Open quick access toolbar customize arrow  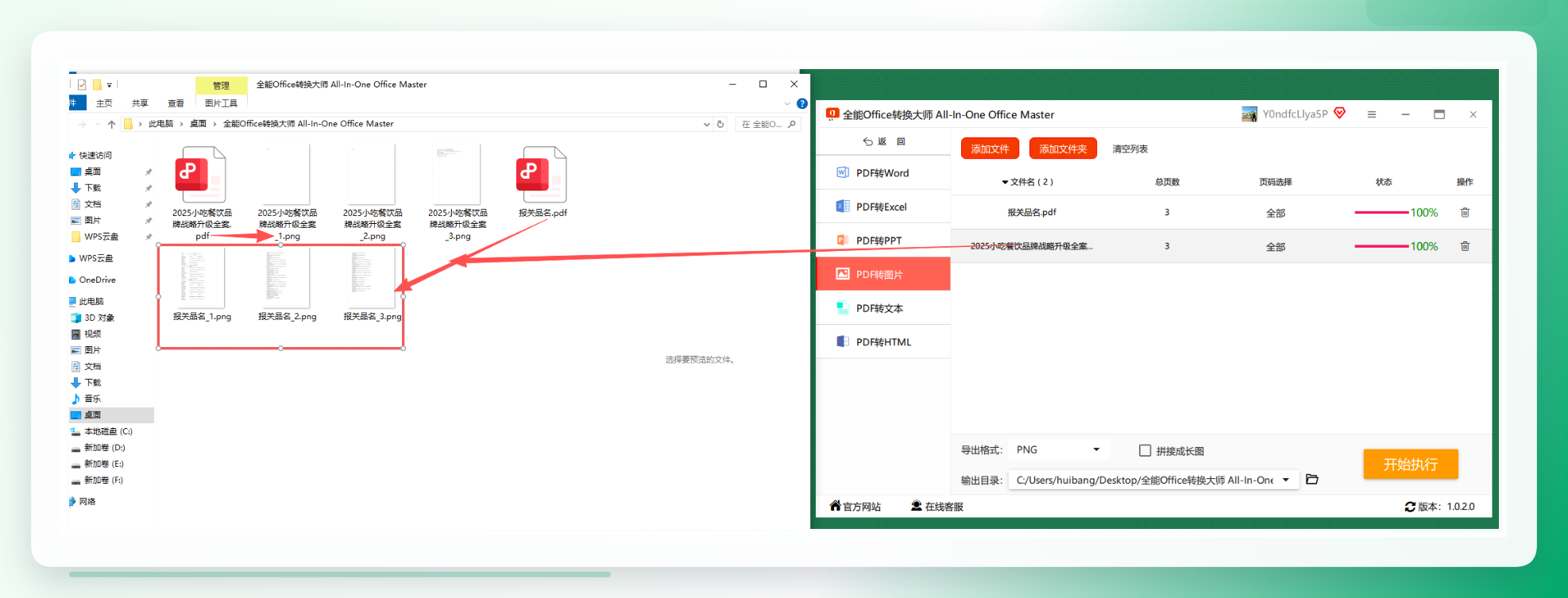(x=110, y=85)
